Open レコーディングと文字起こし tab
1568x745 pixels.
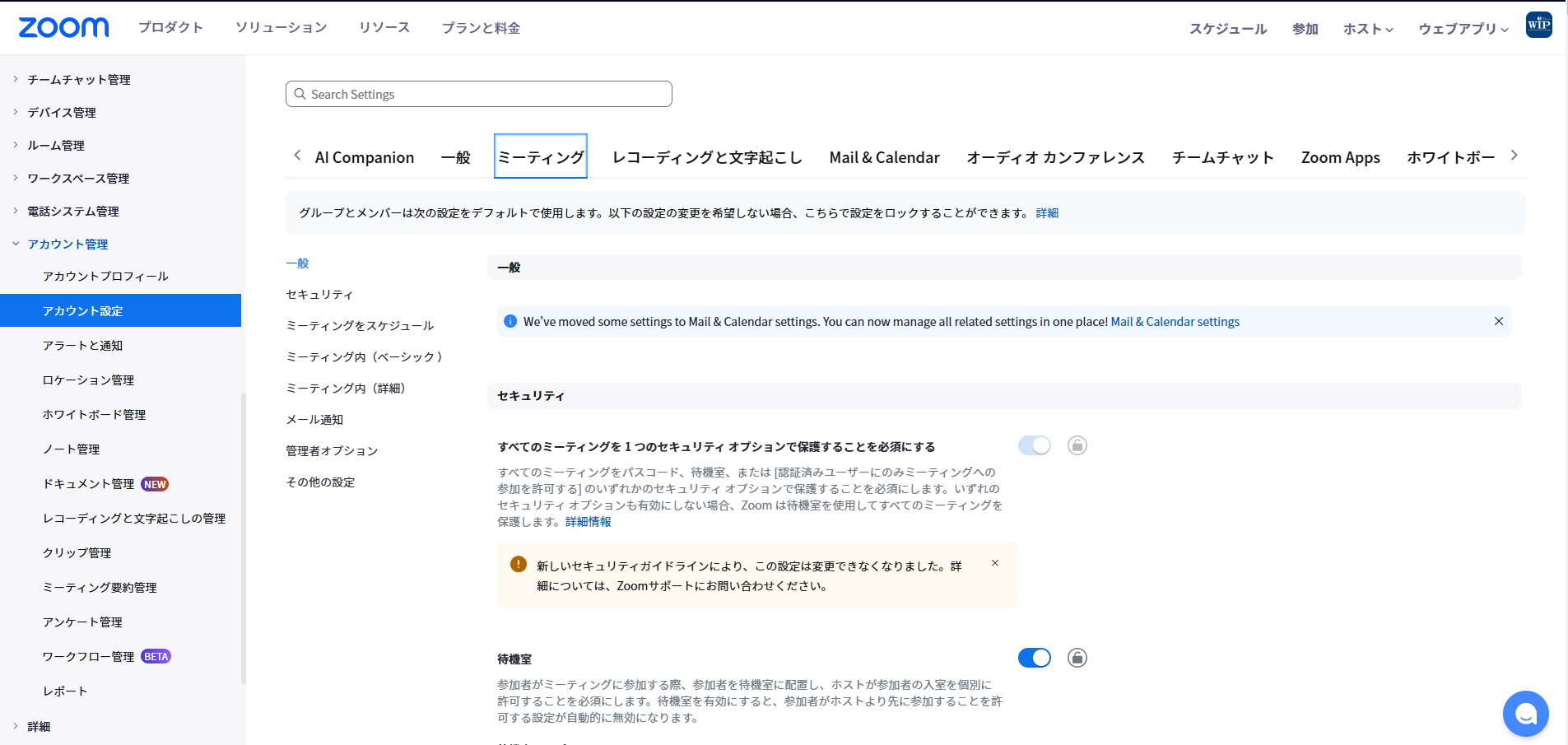[707, 157]
